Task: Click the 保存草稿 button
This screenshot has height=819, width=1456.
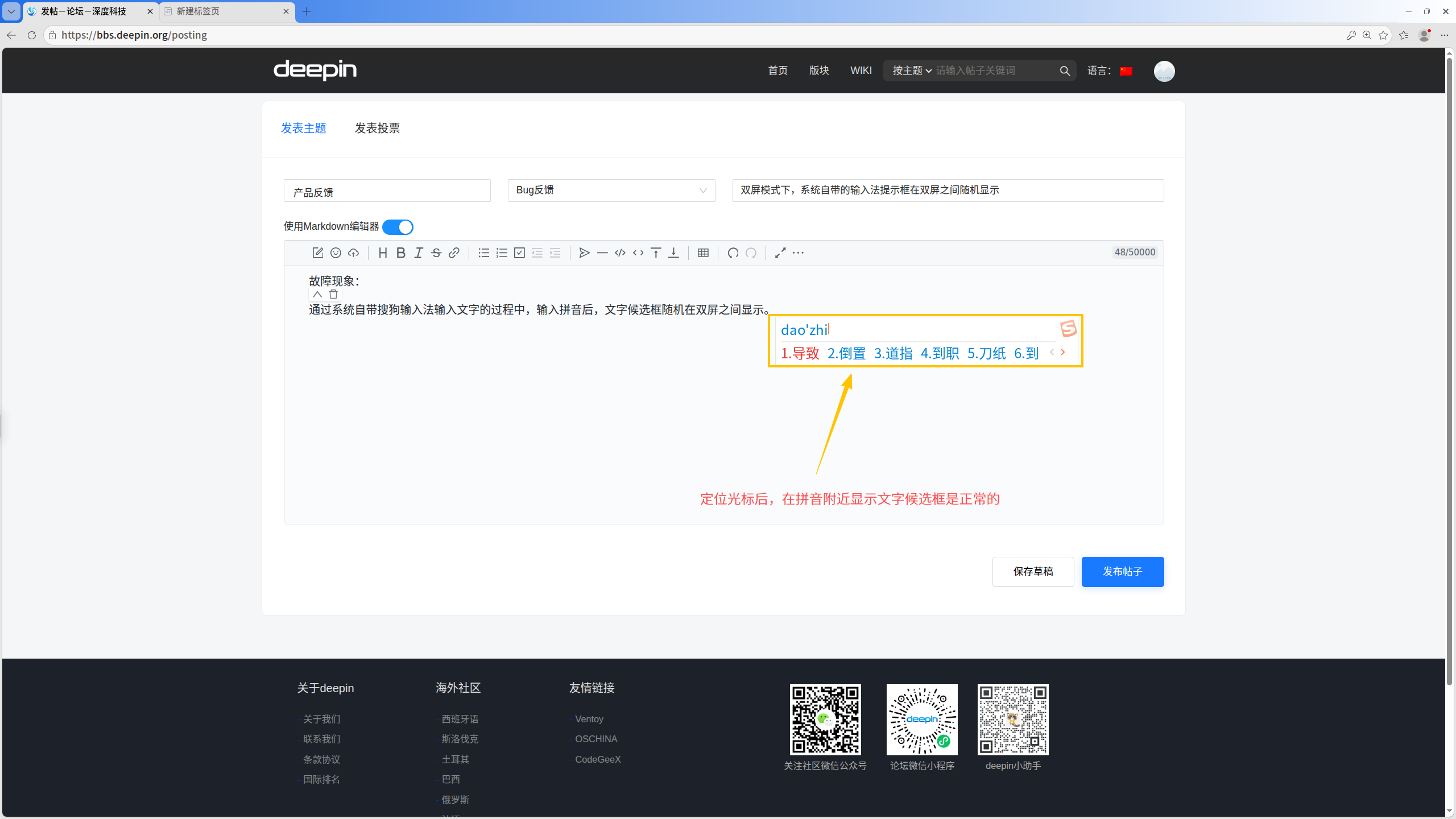Action: pyautogui.click(x=1033, y=572)
